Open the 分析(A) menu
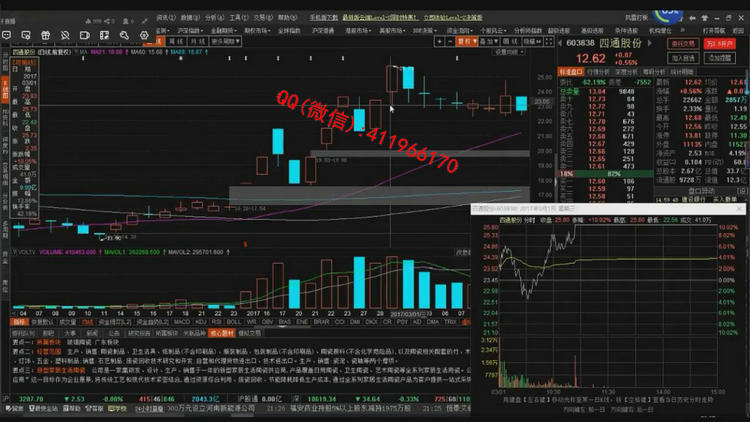This screenshot has height=422, width=750. click(214, 18)
